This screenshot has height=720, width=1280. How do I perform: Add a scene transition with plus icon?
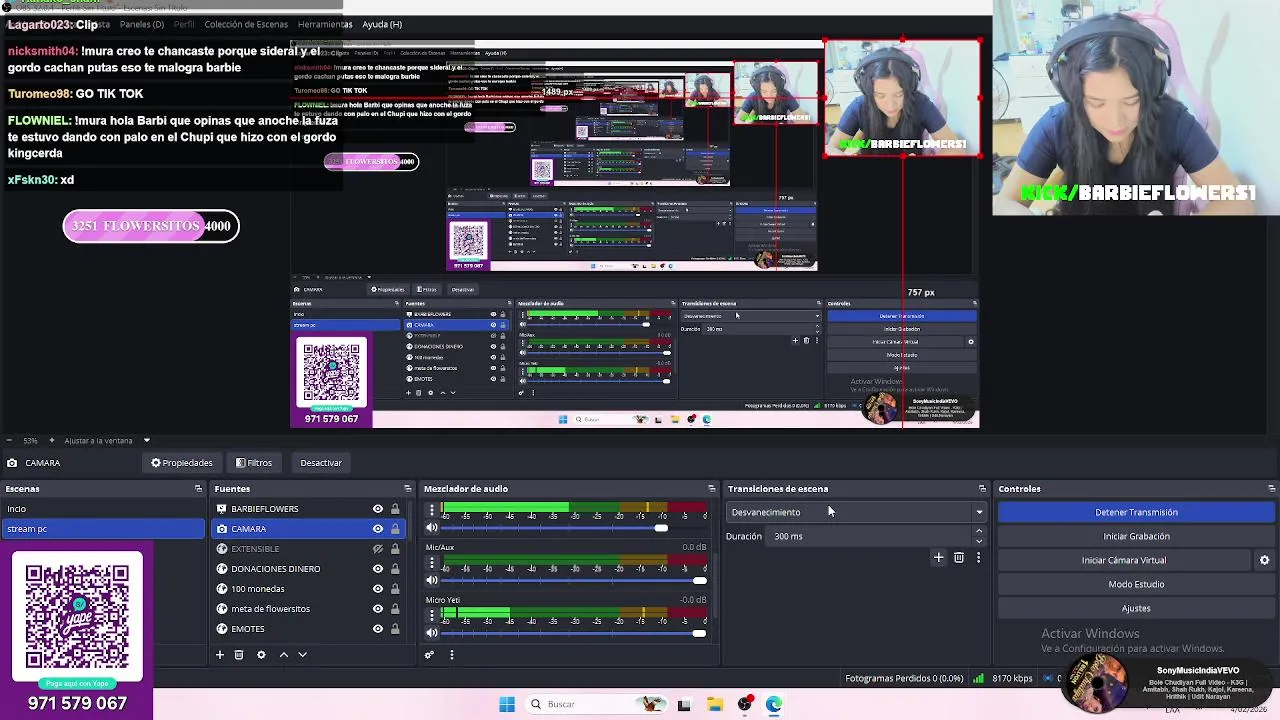tap(938, 558)
